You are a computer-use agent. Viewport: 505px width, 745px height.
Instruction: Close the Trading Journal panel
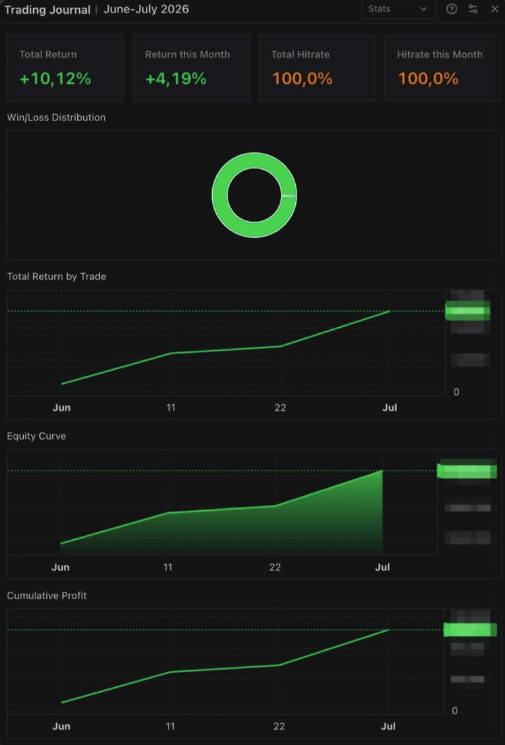click(494, 9)
